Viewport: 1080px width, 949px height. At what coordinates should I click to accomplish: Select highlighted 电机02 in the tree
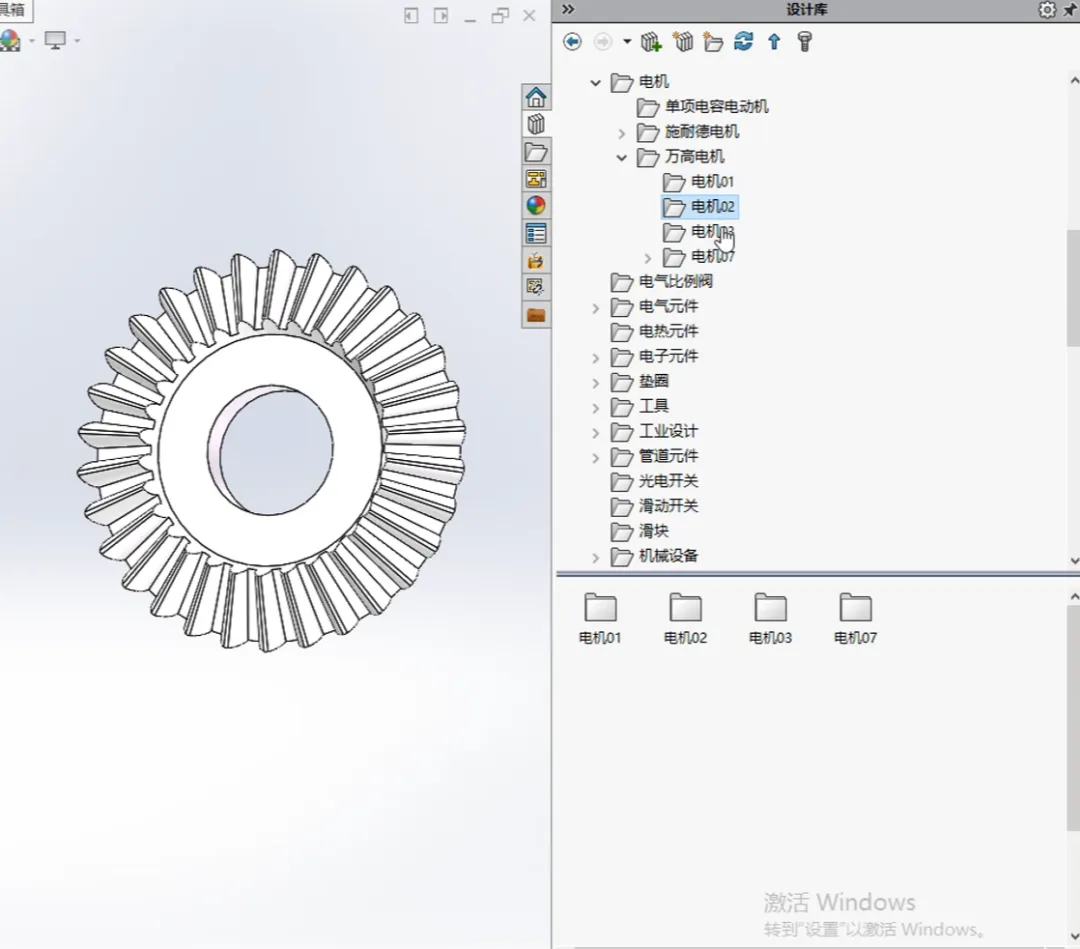699,207
